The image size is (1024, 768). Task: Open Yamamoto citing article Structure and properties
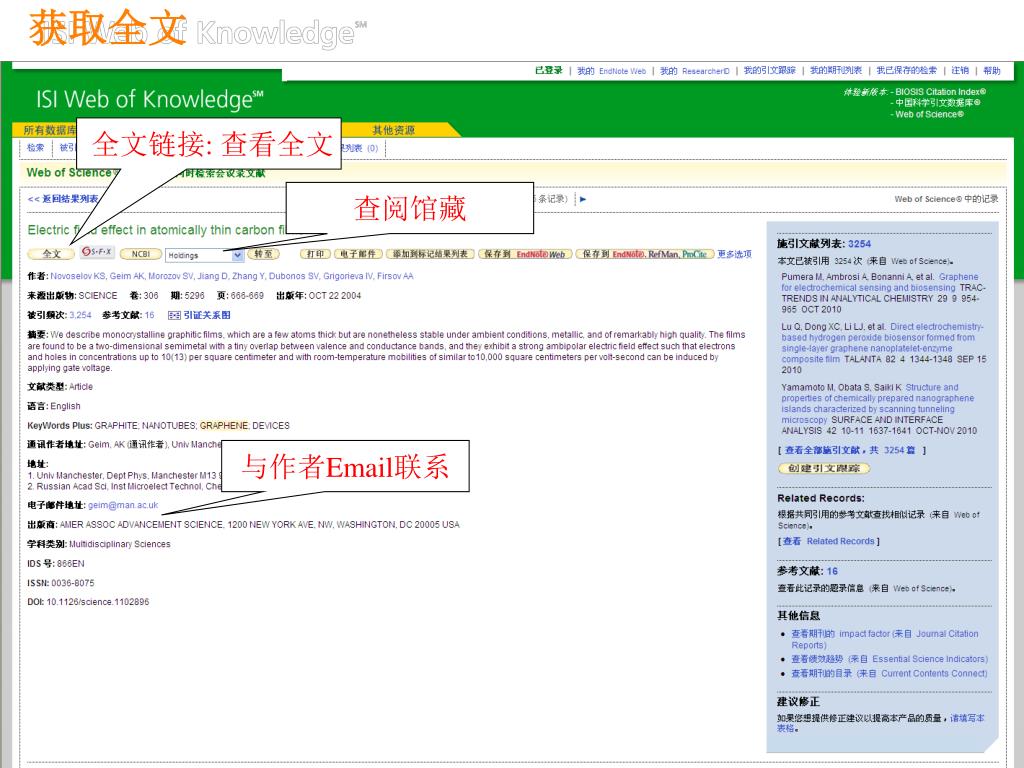877,404
